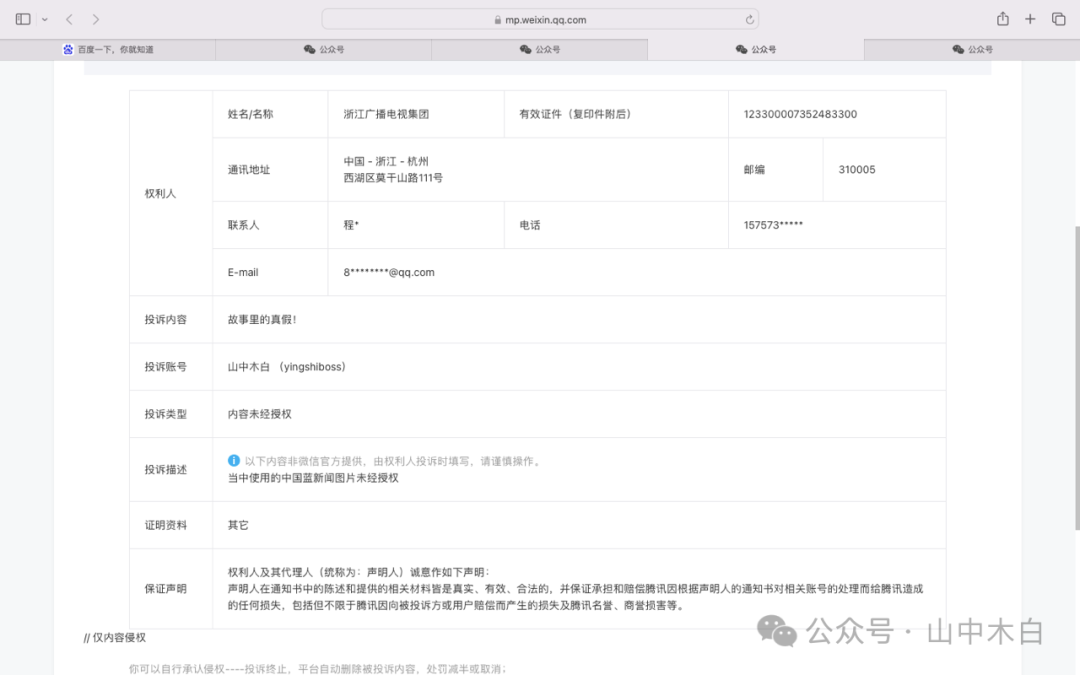
Task: Click the // 仅内容侵权 heading
Action: (115, 638)
